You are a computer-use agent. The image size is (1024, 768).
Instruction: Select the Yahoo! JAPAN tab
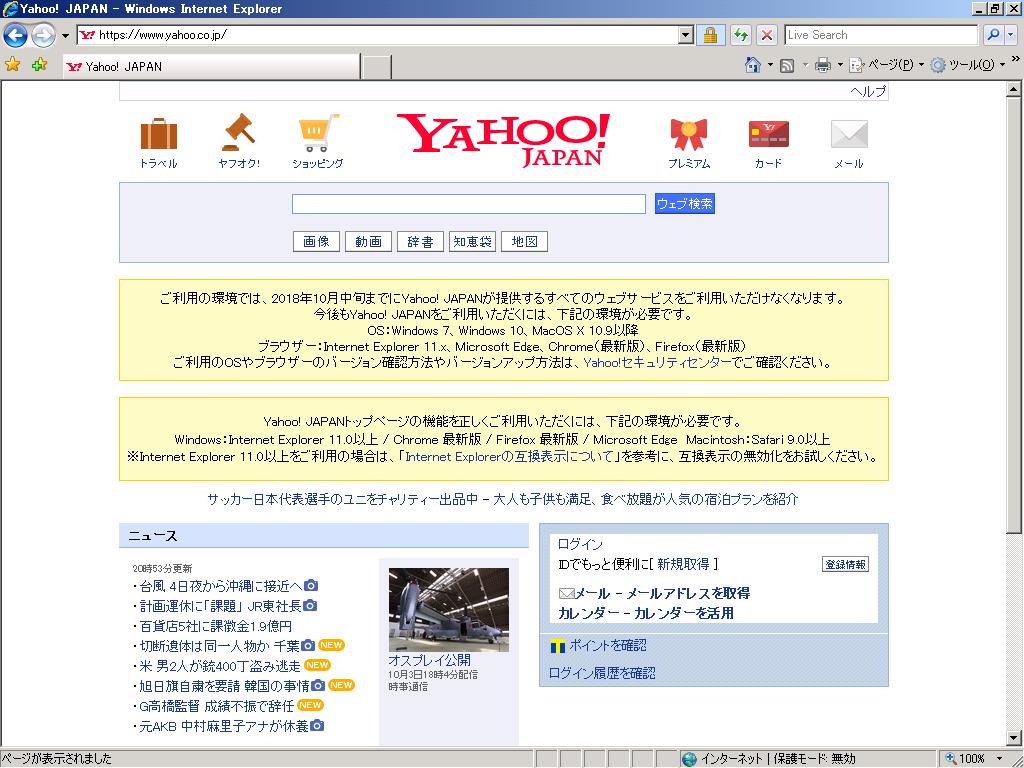(212, 66)
